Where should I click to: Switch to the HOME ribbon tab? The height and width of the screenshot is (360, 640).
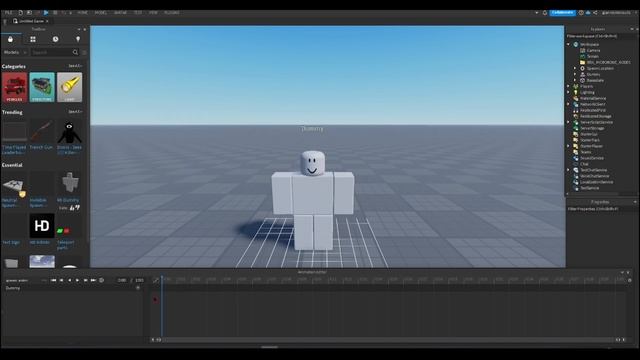[82, 13]
